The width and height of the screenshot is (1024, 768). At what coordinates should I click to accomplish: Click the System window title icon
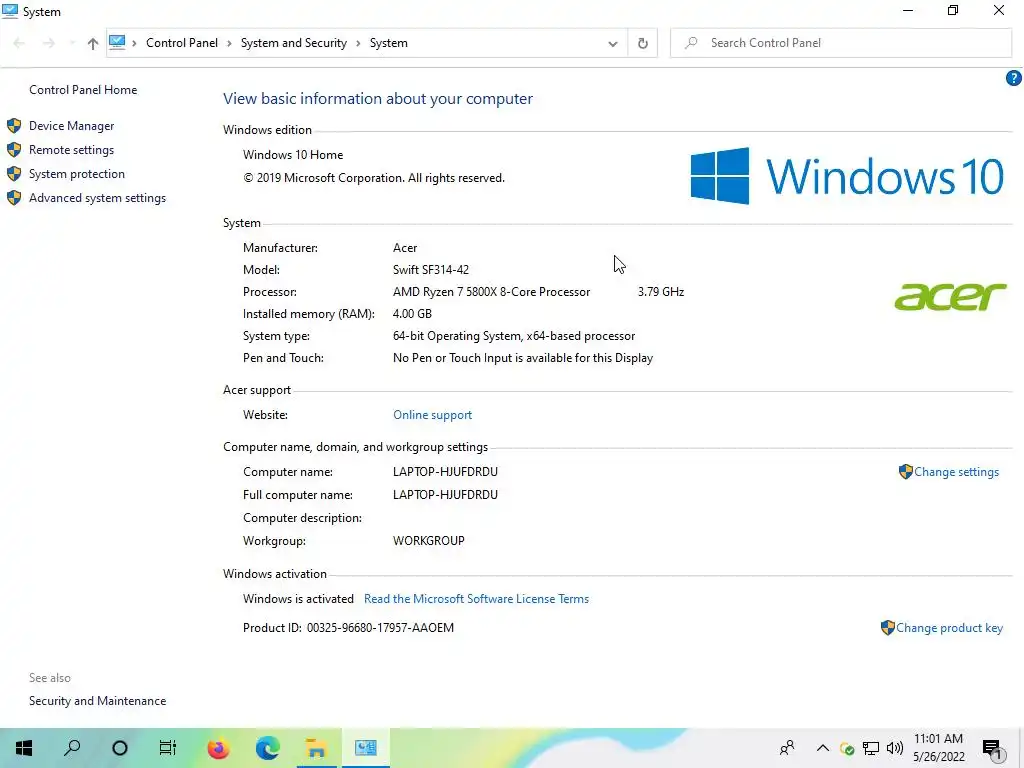(10, 11)
